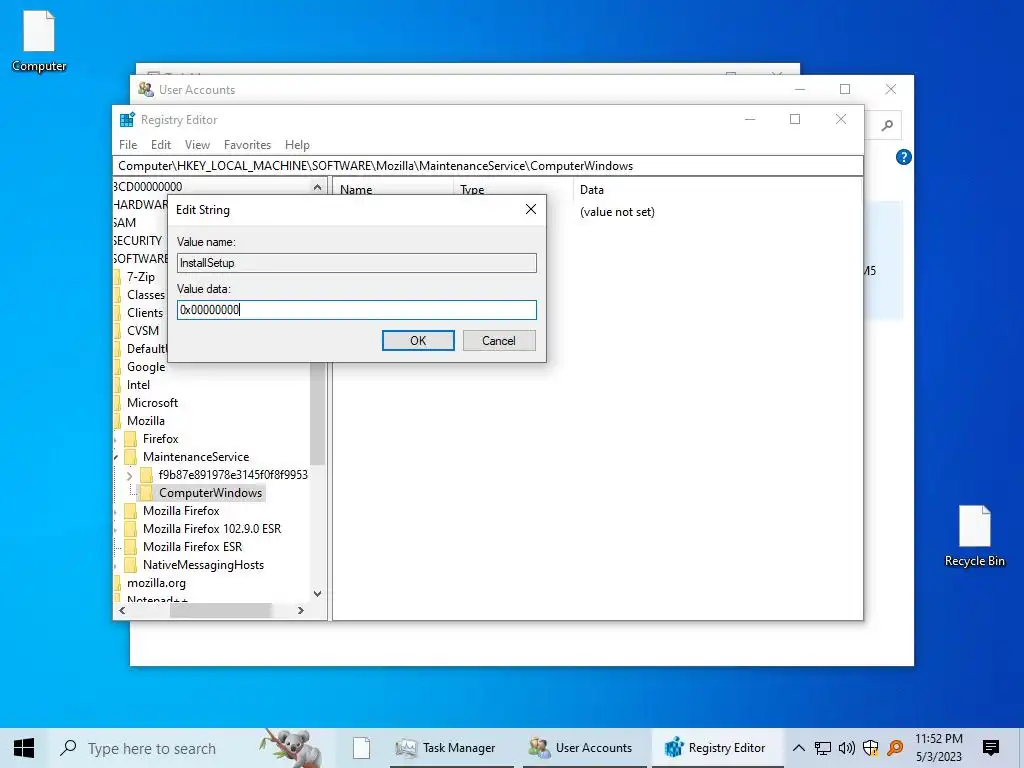Click OK in Edit String dialog
The image size is (1024, 768).
coord(418,340)
